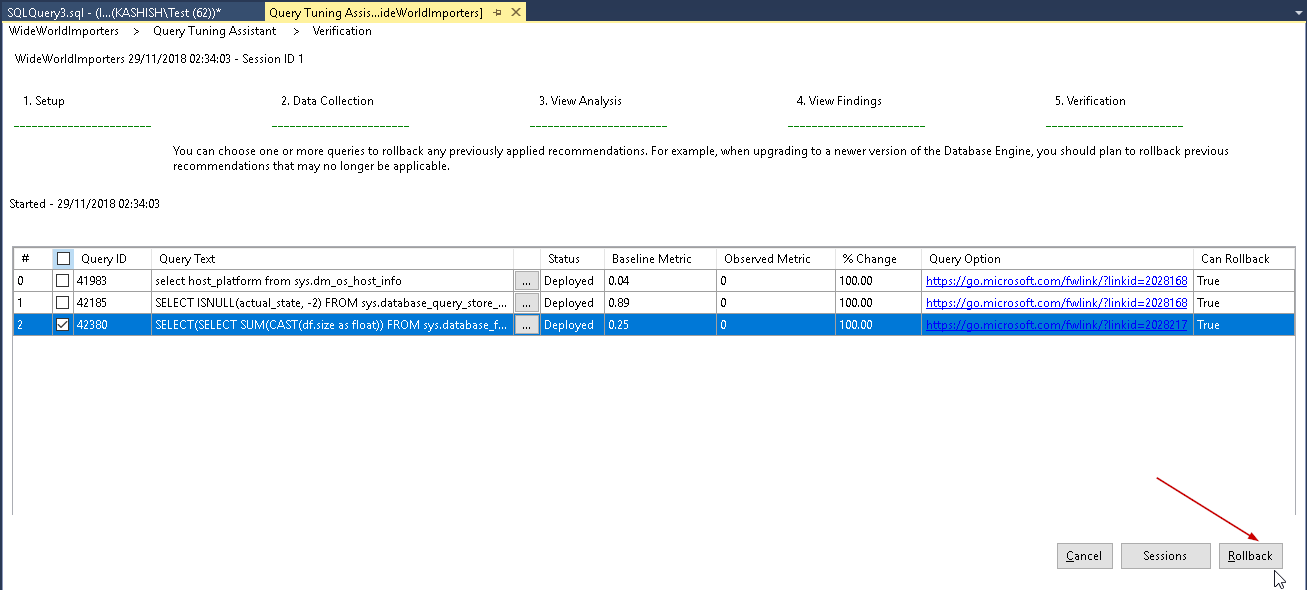Uncheck the box for query 42380
Viewport: 1307px width, 590px height.
[x=63, y=325]
